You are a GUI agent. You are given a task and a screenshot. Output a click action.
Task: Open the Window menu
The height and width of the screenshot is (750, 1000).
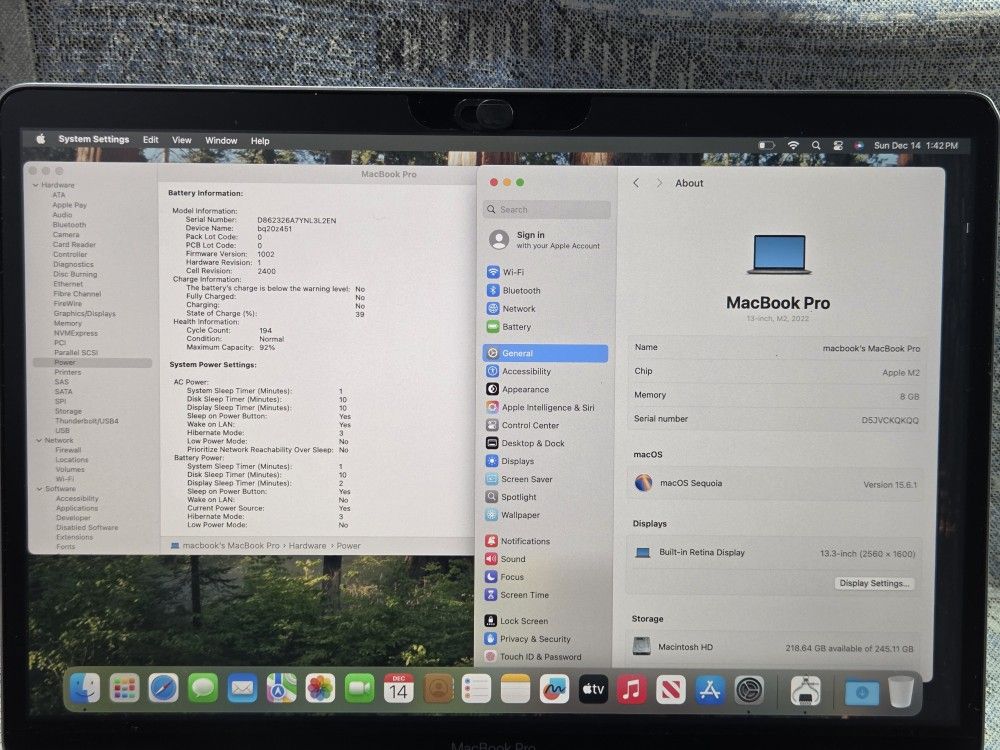(221, 140)
